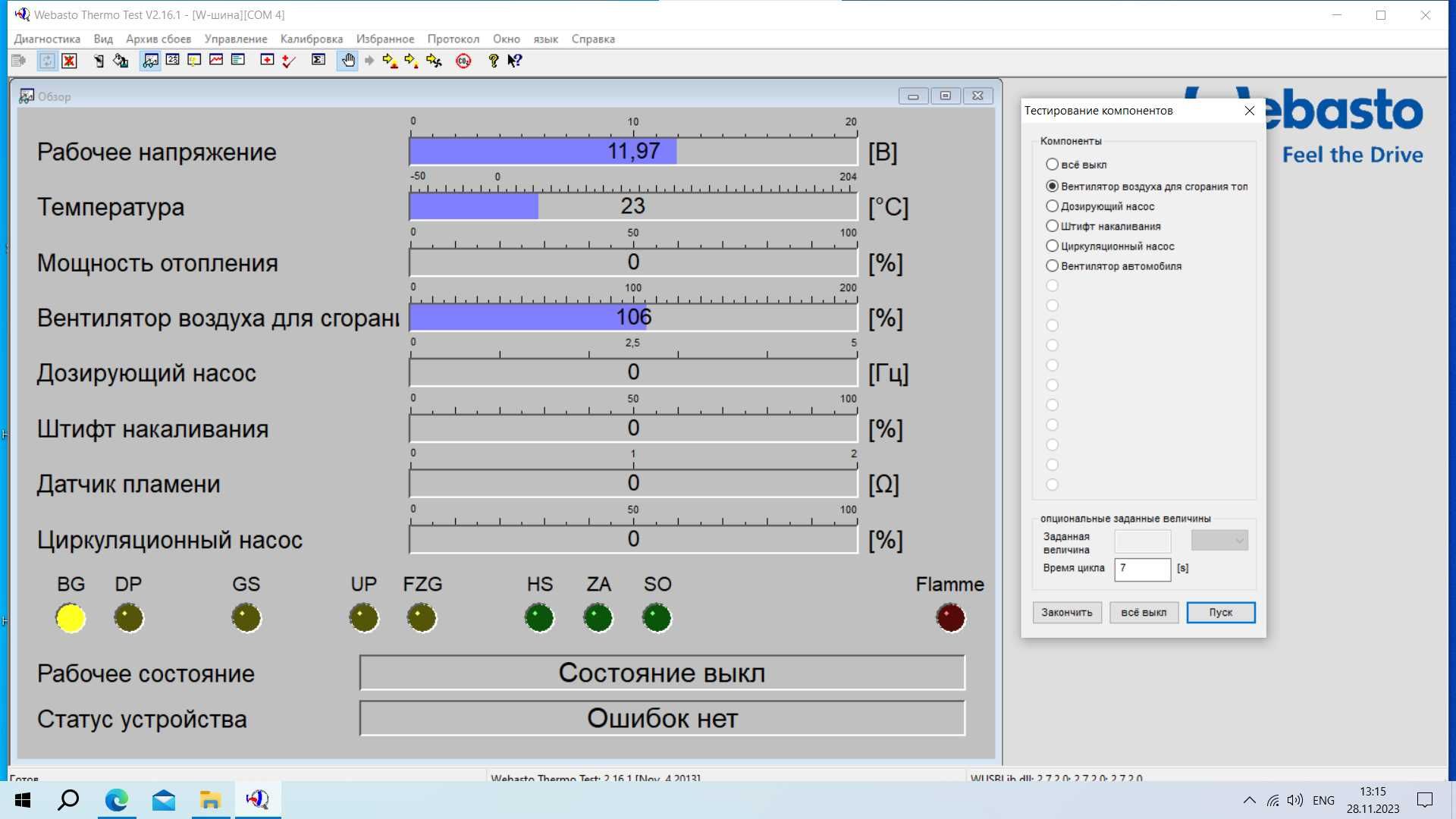Screen dimensions: 1456x819
Task: Select the 'всё выкл' radio option
Action: (1052, 165)
